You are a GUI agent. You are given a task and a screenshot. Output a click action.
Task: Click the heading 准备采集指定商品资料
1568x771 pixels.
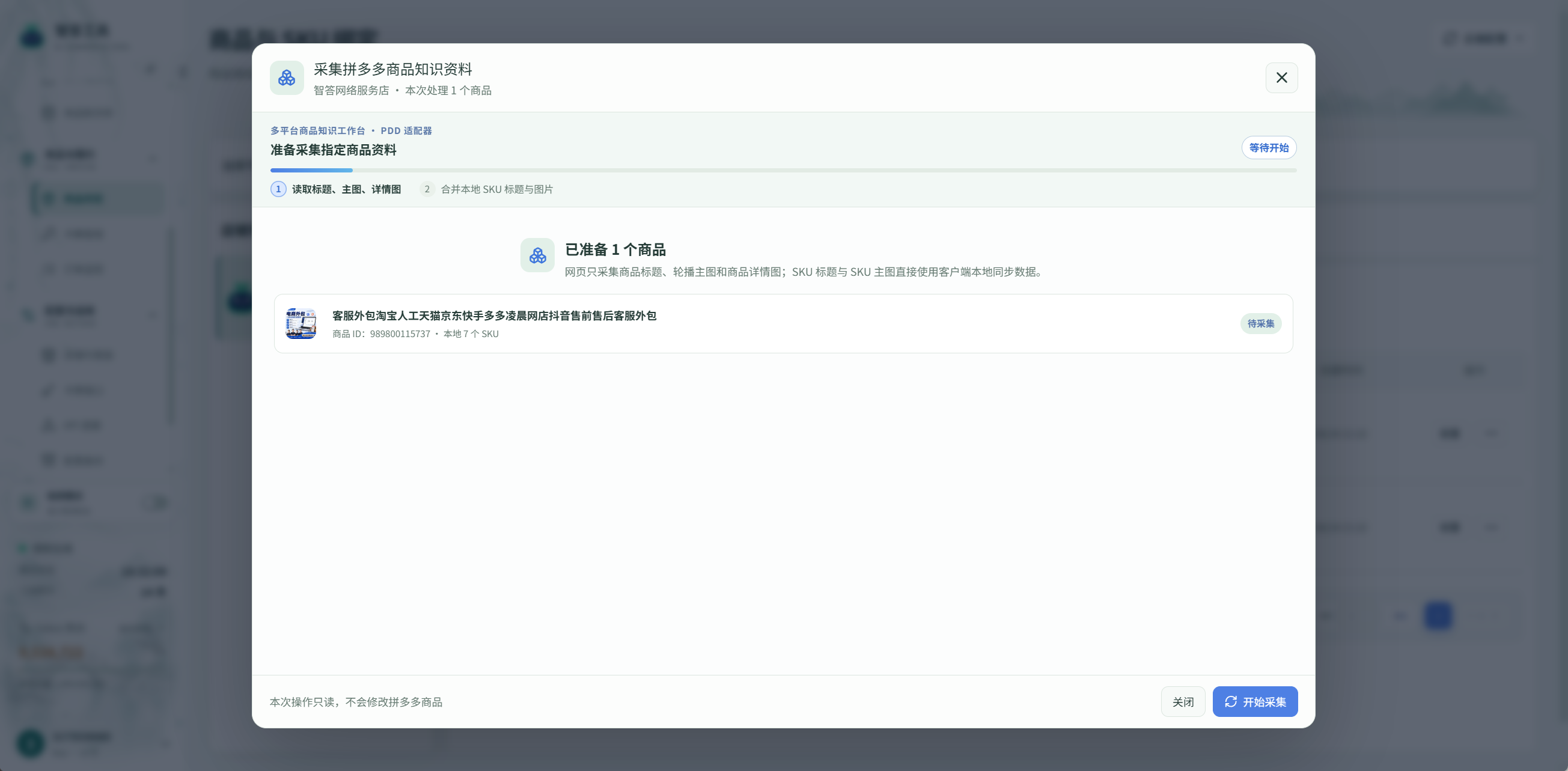tap(333, 150)
